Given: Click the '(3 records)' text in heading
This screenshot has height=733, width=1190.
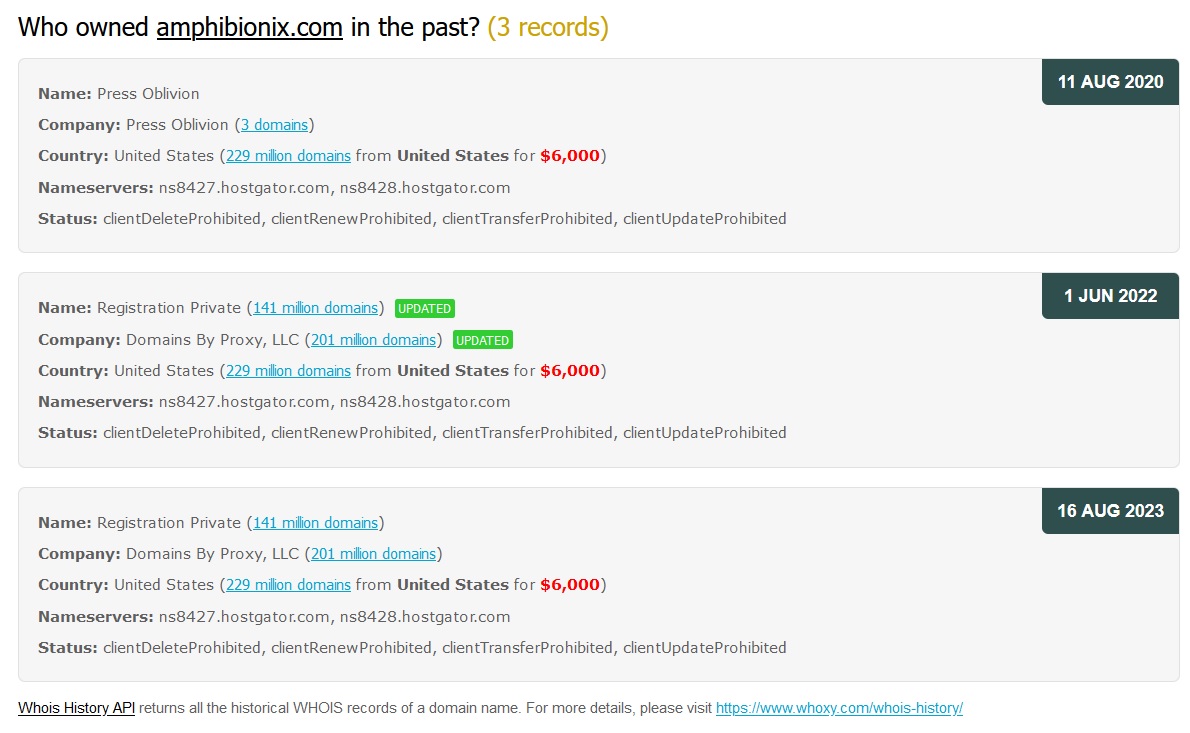Looking at the screenshot, I should (x=548, y=27).
